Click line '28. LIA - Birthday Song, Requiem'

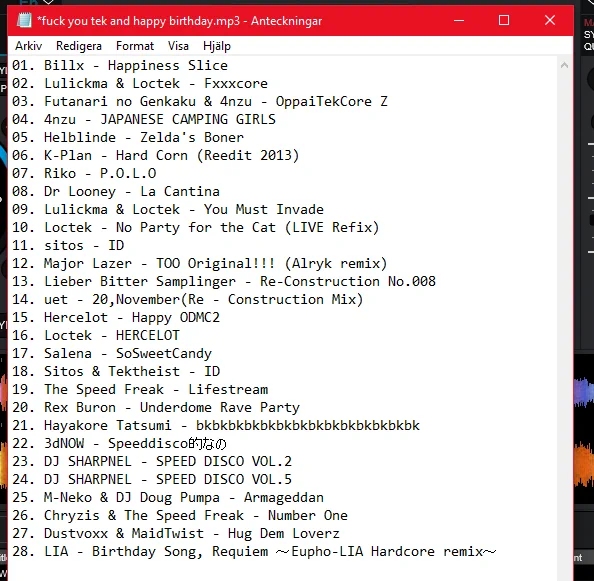254,551
